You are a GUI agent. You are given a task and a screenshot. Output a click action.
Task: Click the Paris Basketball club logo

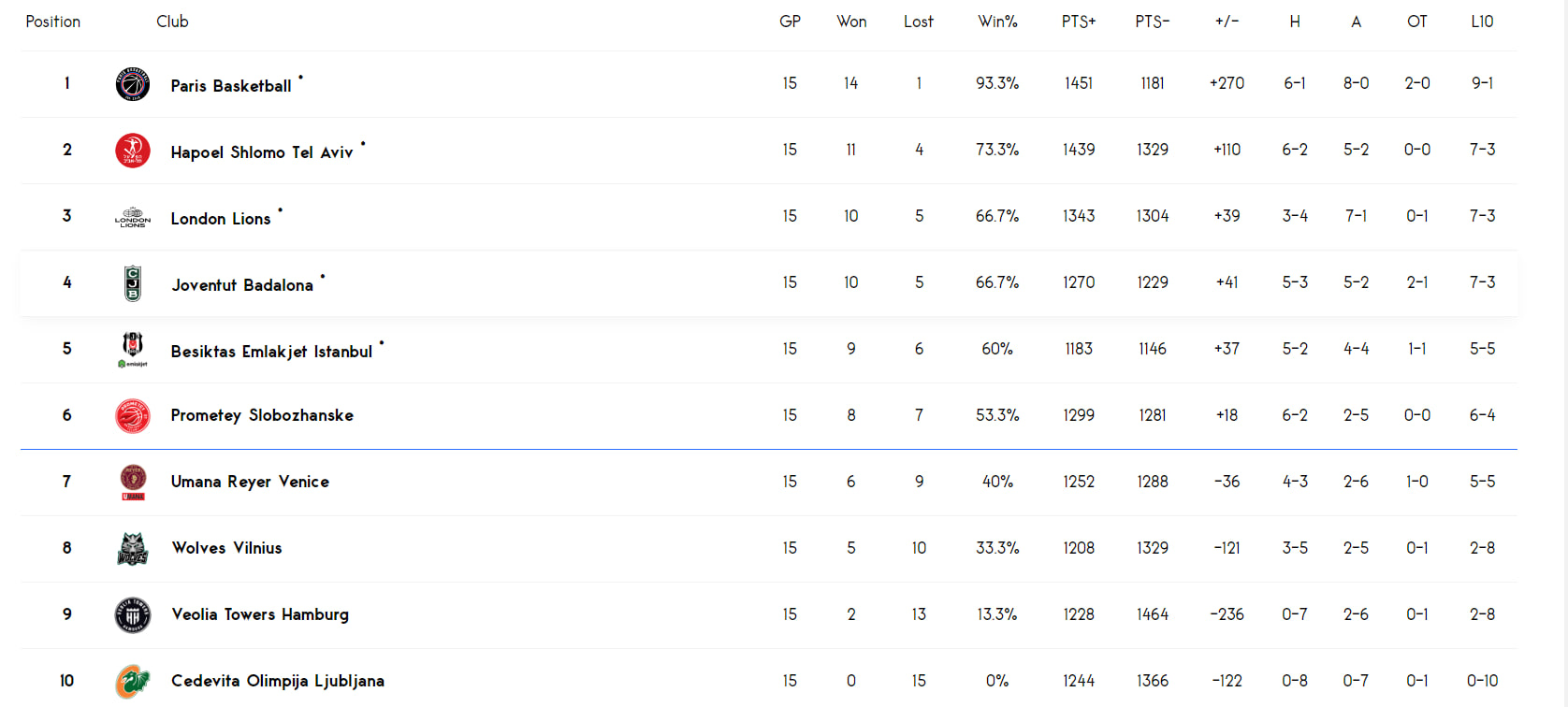[x=133, y=84]
